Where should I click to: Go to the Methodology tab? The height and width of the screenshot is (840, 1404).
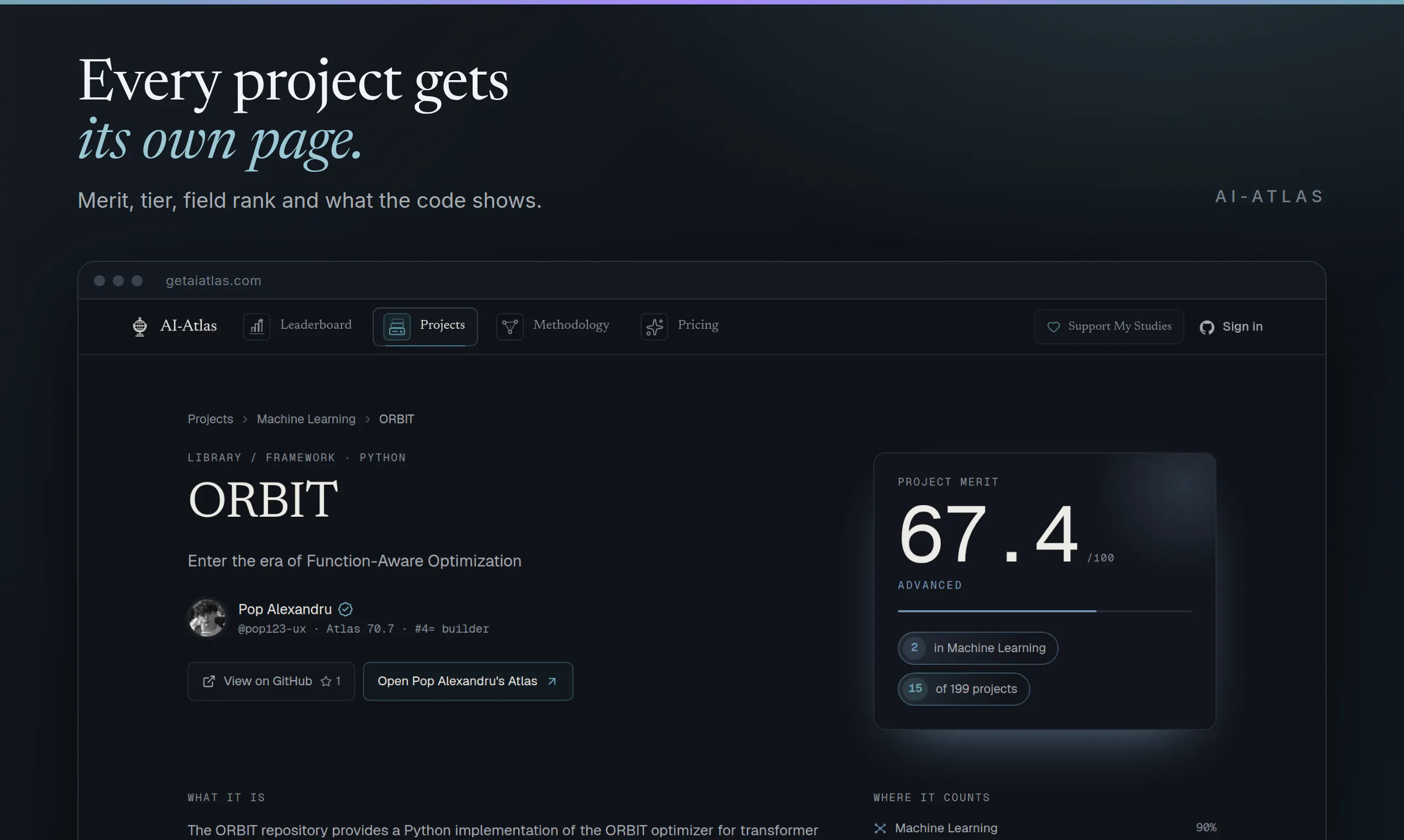click(x=553, y=326)
